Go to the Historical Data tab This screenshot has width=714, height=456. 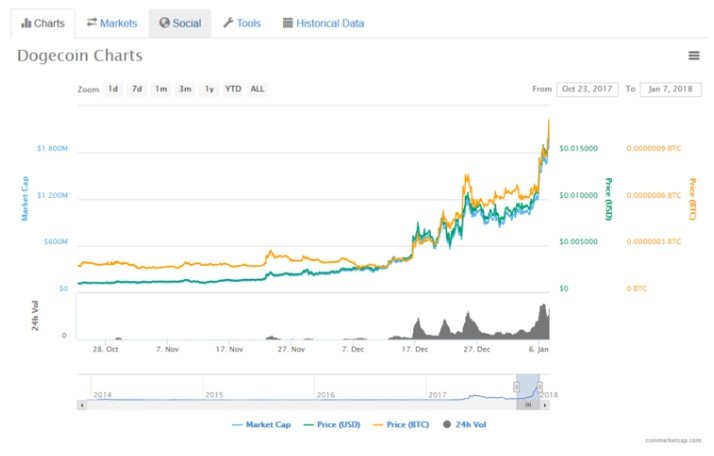[x=323, y=23]
